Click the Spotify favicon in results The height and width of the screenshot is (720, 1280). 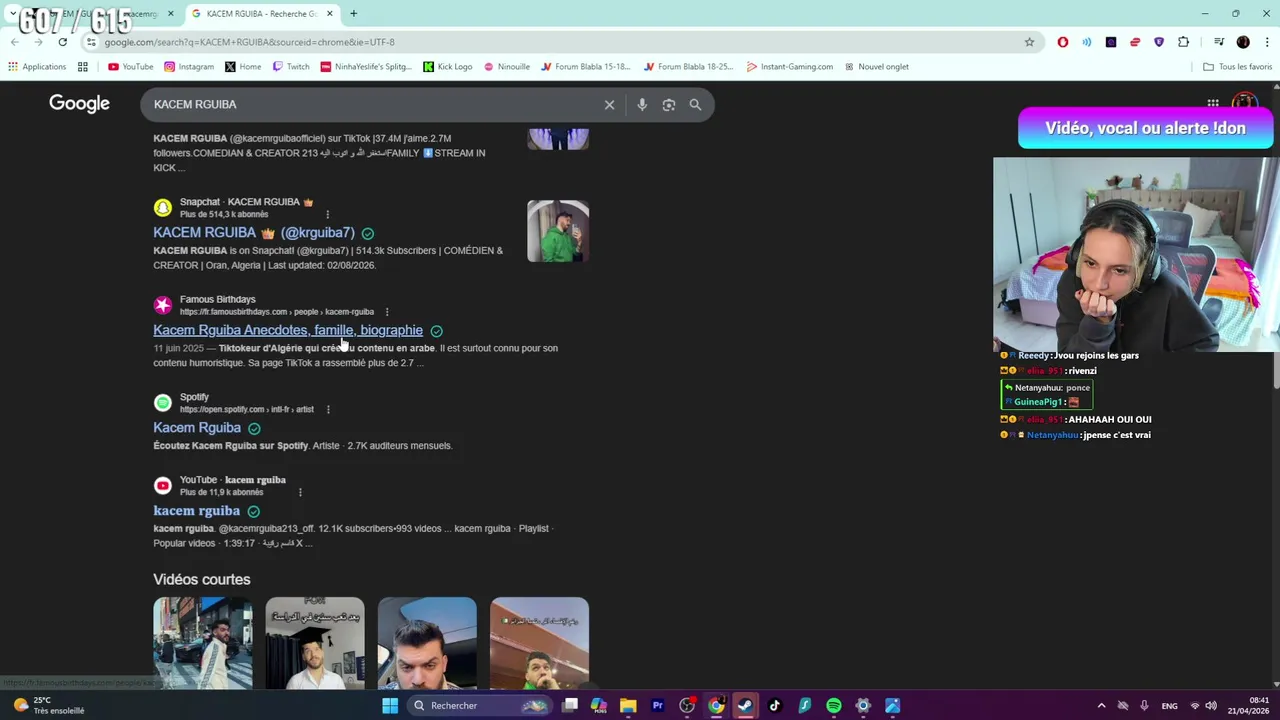(162, 403)
